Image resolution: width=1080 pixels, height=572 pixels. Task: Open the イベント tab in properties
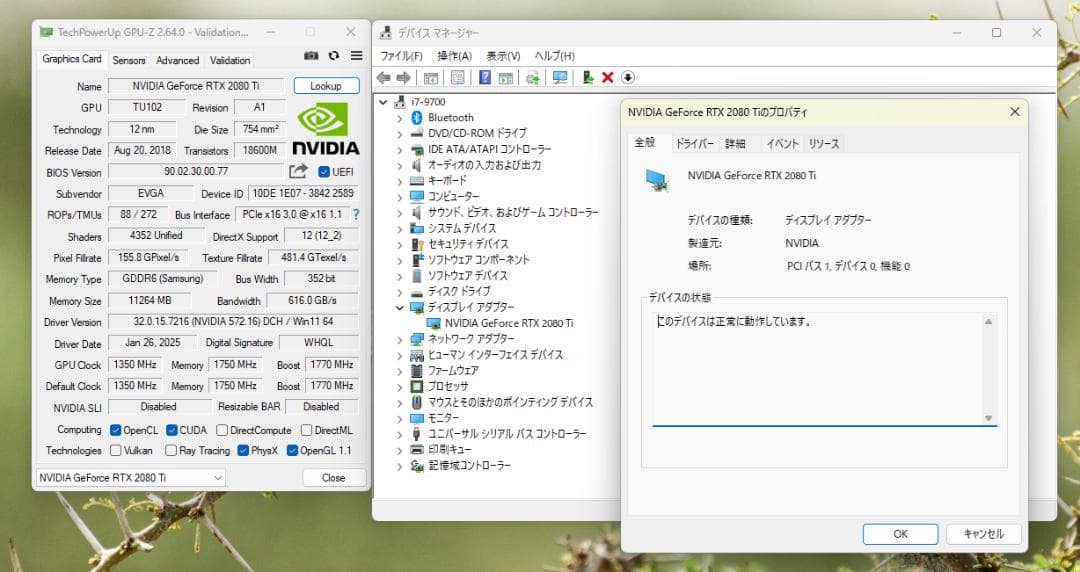(782, 143)
